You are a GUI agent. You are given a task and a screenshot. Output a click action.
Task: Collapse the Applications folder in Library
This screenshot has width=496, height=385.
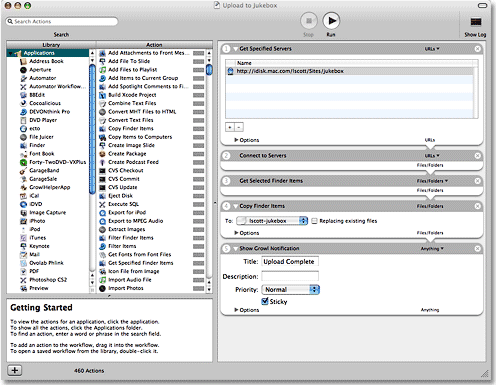pyautogui.click(x=11, y=53)
